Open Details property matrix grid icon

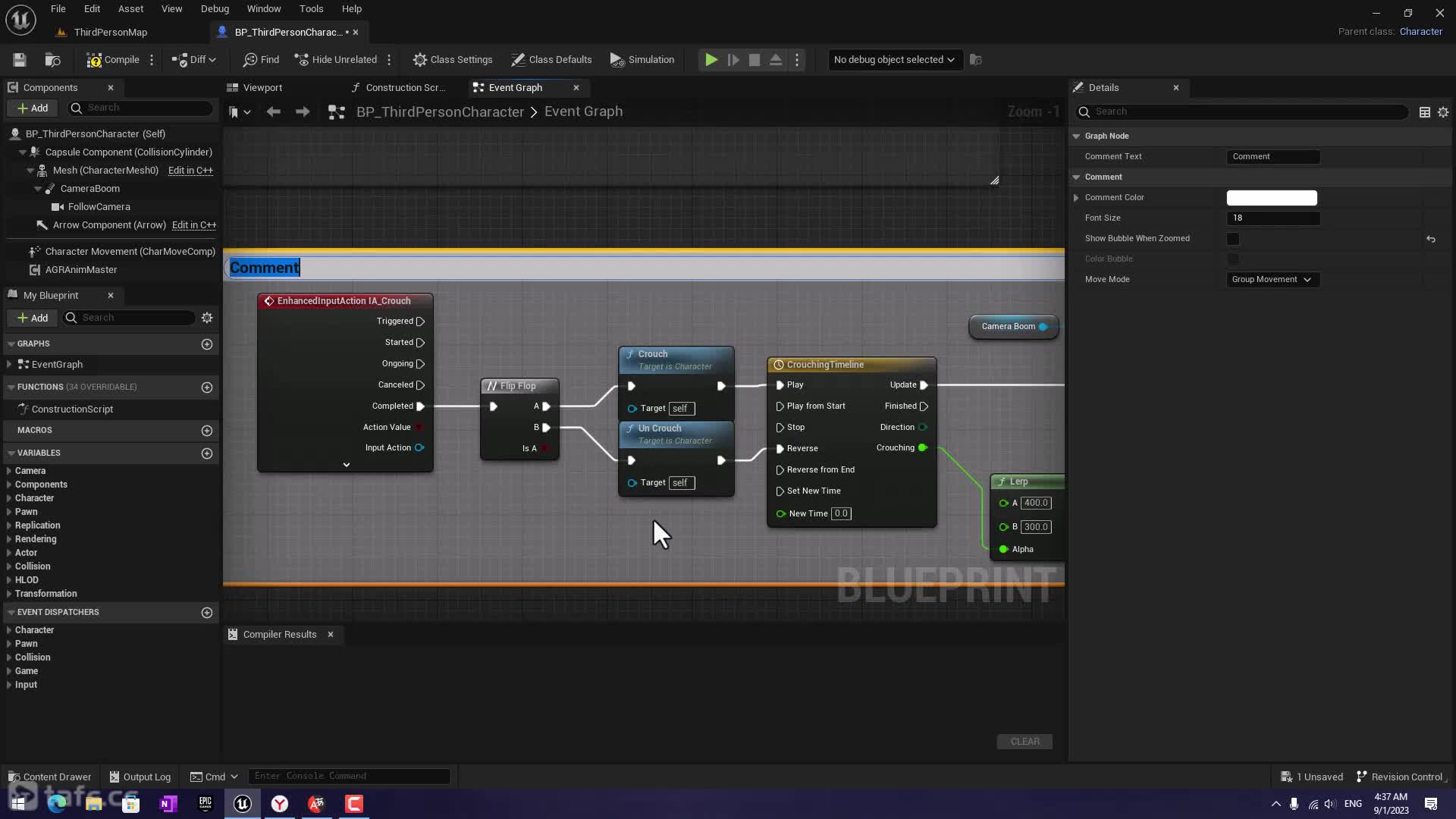1425,112
